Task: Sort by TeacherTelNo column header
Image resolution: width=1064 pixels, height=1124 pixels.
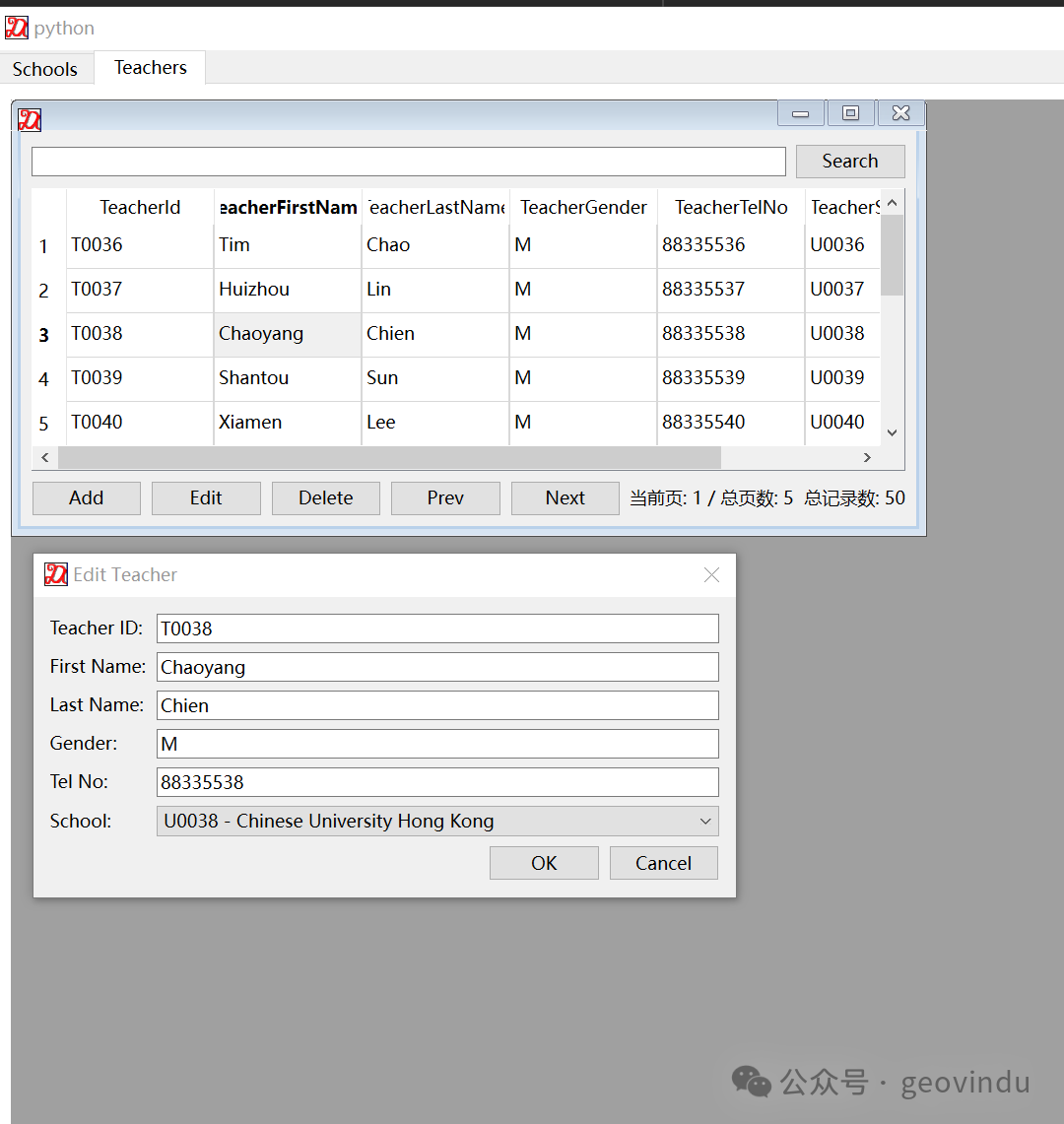Action: pos(731,207)
